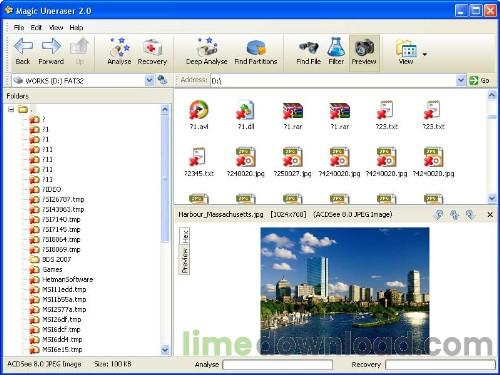Open the View mode dropdown arrow
The width and height of the screenshot is (500, 375).
[424, 54]
